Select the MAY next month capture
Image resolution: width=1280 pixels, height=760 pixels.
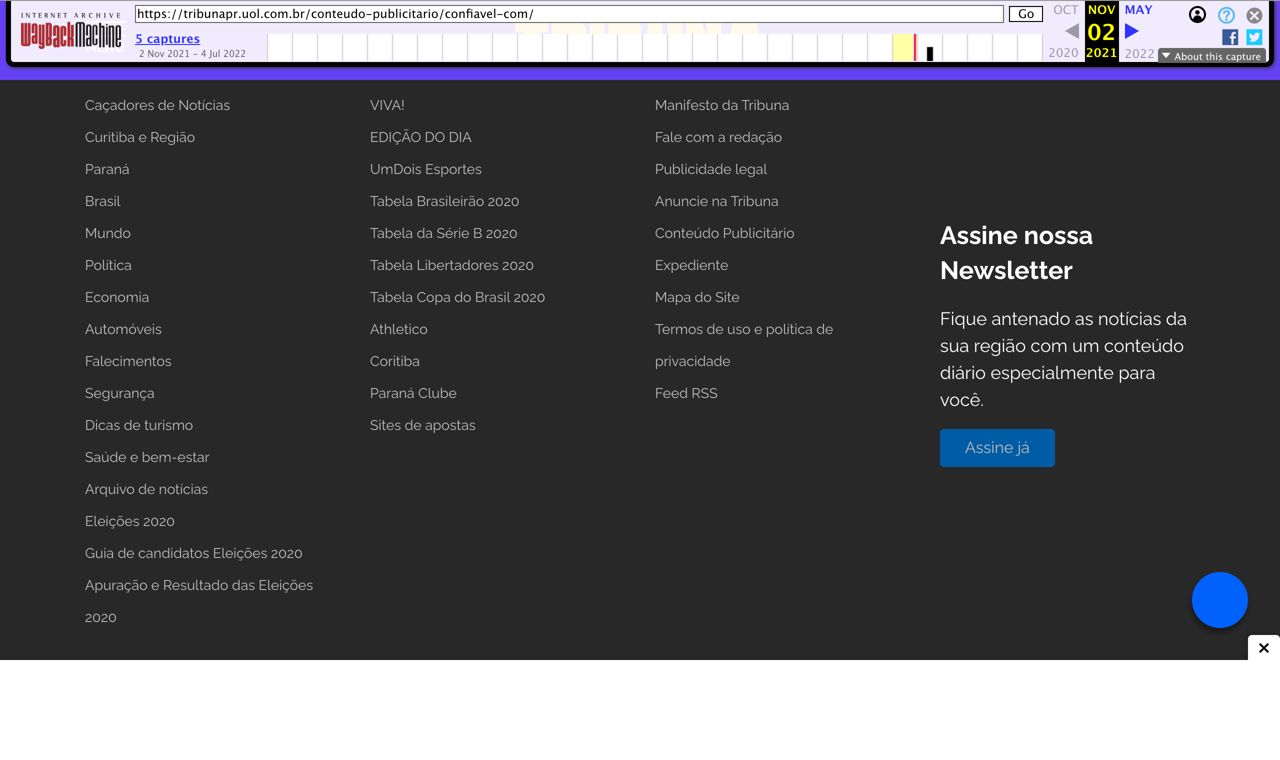click(x=1138, y=10)
